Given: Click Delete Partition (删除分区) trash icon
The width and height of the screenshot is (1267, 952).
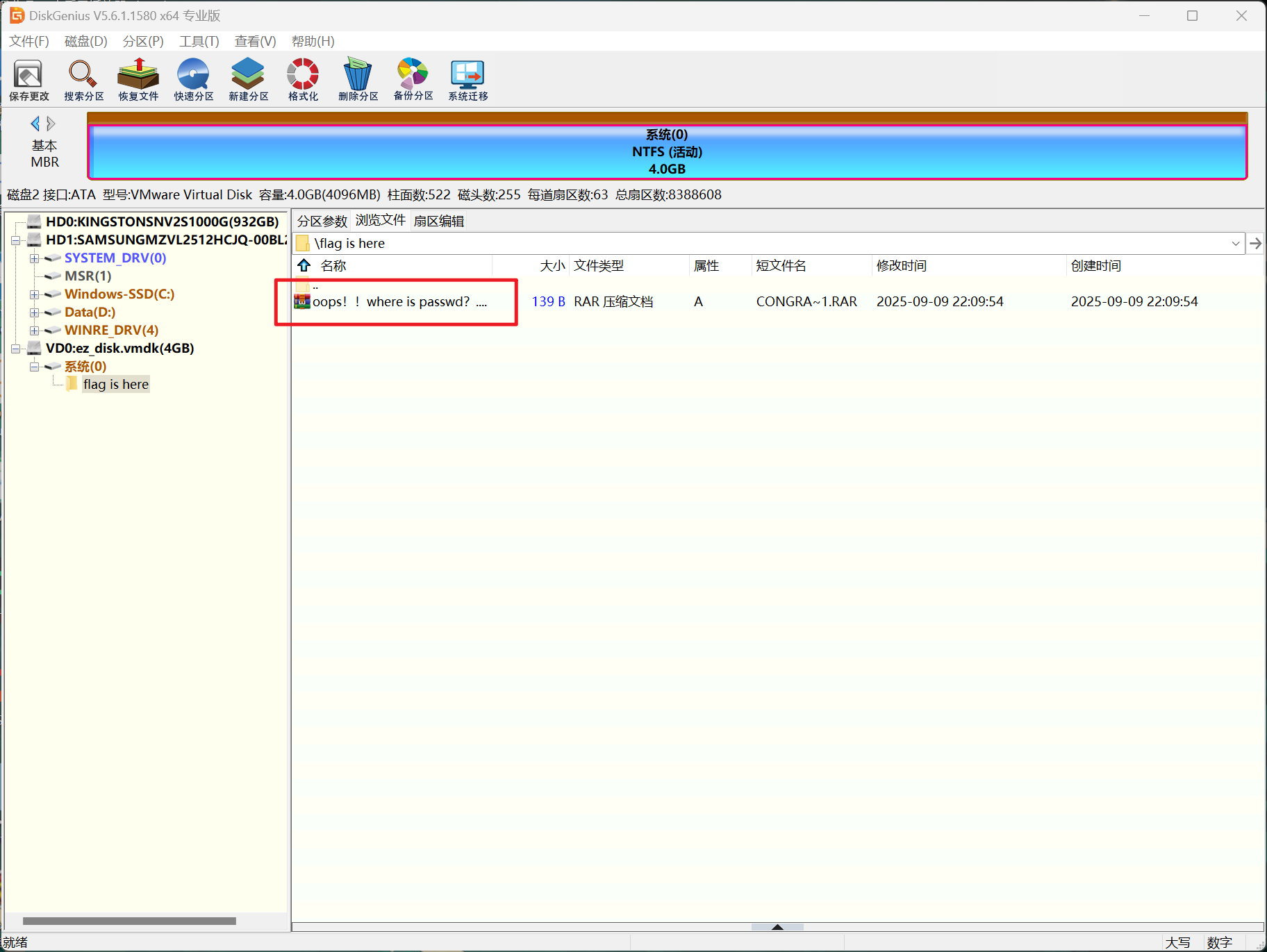Looking at the screenshot, I should 358,79.
